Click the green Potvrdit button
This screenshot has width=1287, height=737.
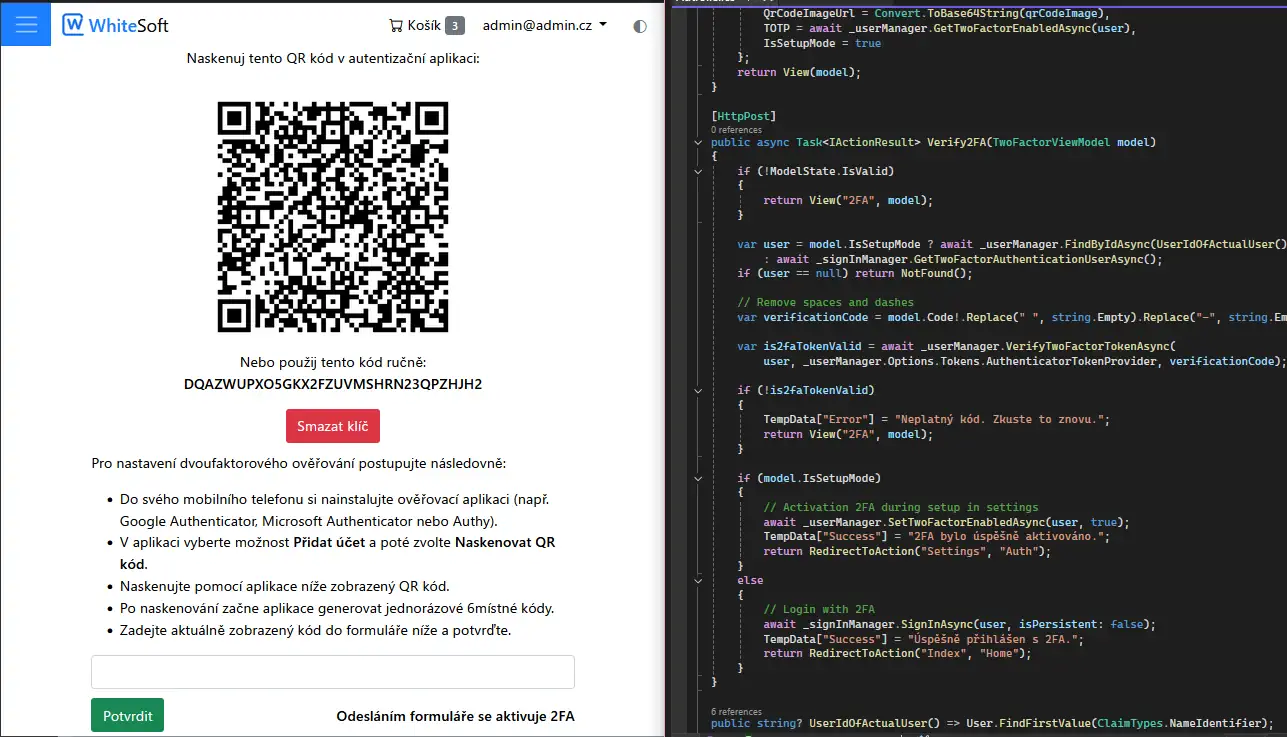127,716
